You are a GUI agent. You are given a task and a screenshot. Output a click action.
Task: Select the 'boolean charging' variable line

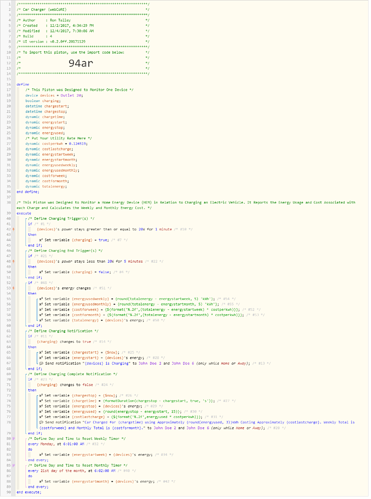[43, 101]
